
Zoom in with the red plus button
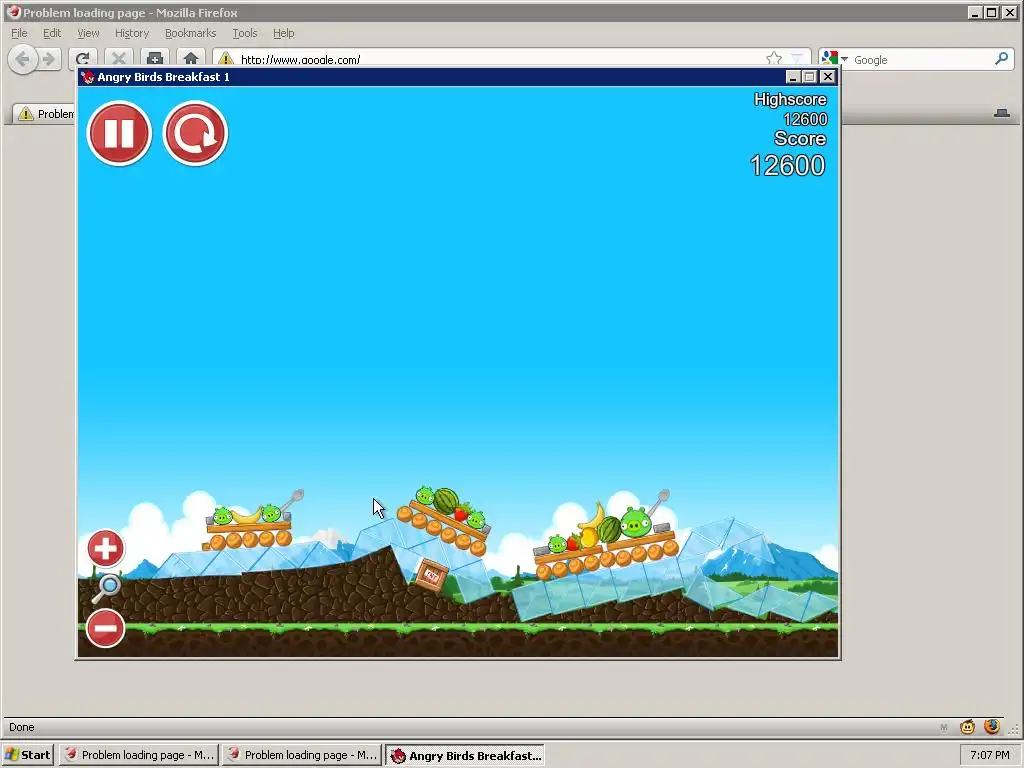[105, 549]
